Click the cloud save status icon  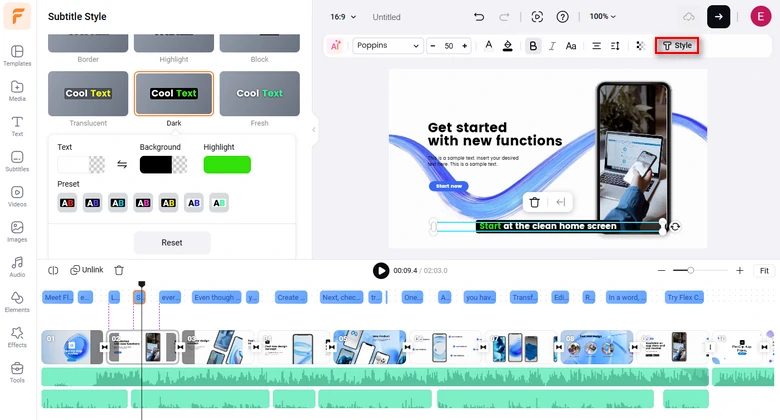click(688, 17)
